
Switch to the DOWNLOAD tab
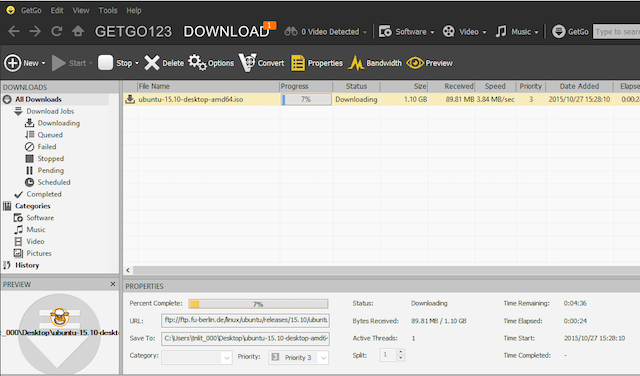(x=226, y=31)
